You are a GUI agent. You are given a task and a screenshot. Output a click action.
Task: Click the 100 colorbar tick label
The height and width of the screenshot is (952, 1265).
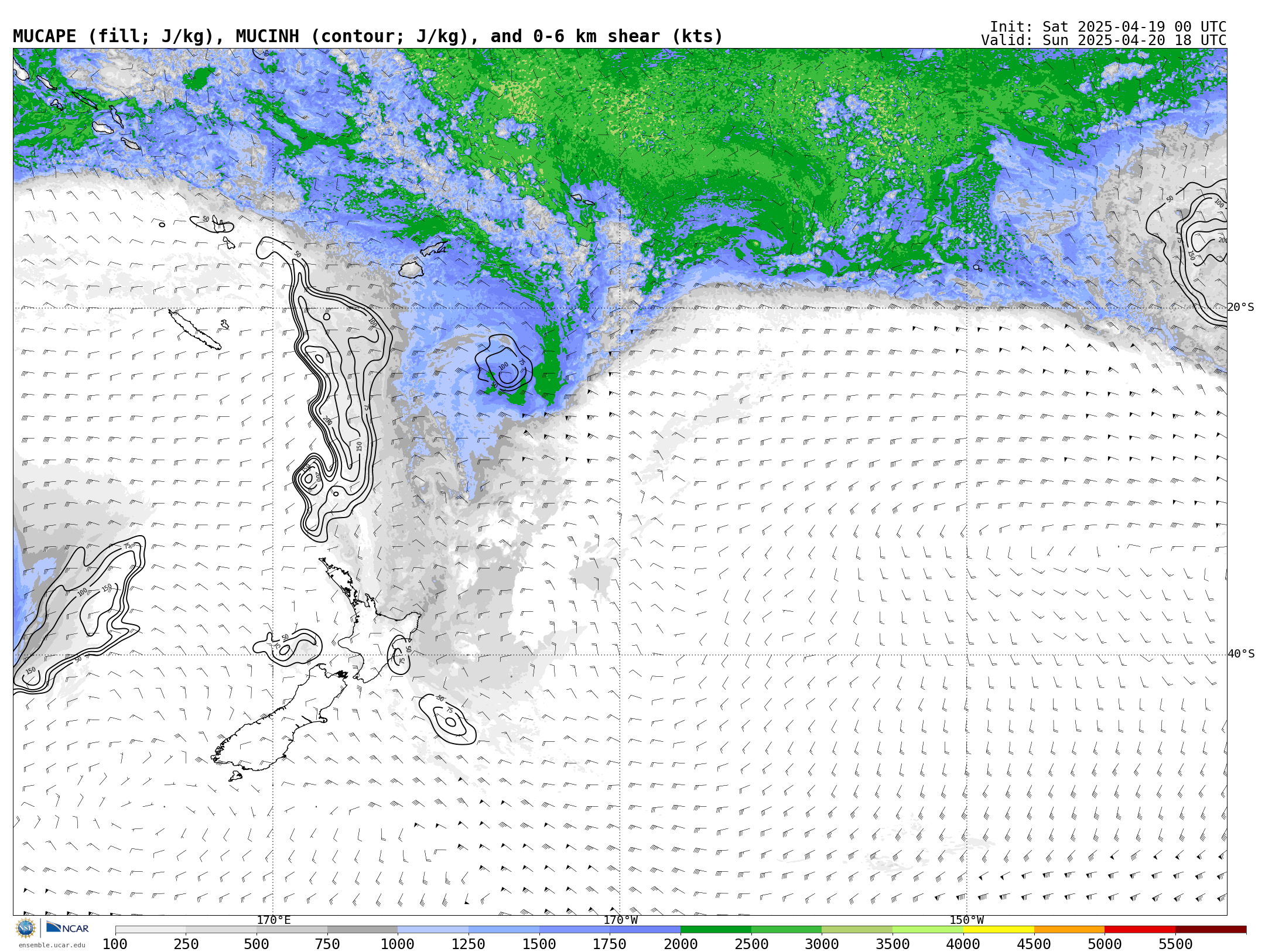point(115,944)
